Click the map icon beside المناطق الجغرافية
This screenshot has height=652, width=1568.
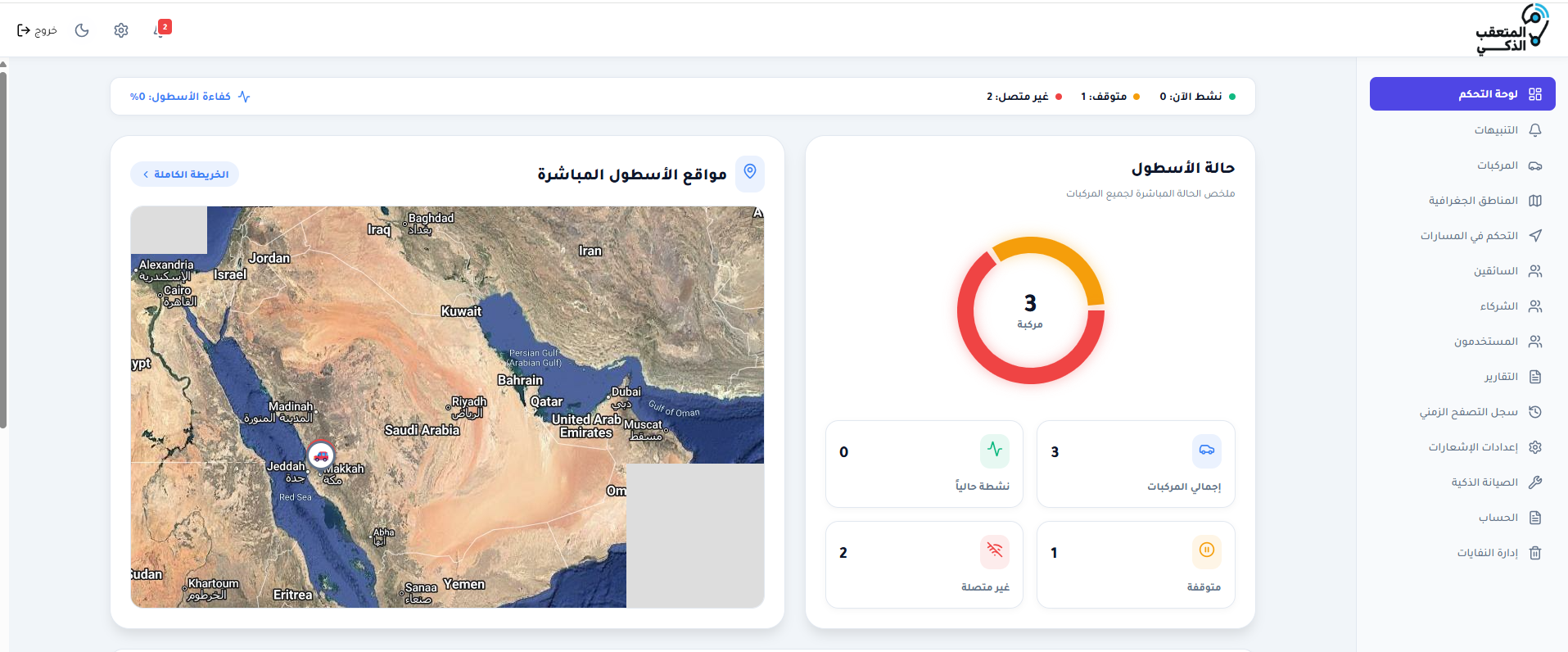pyautogui.click(x=1535, y=201)
